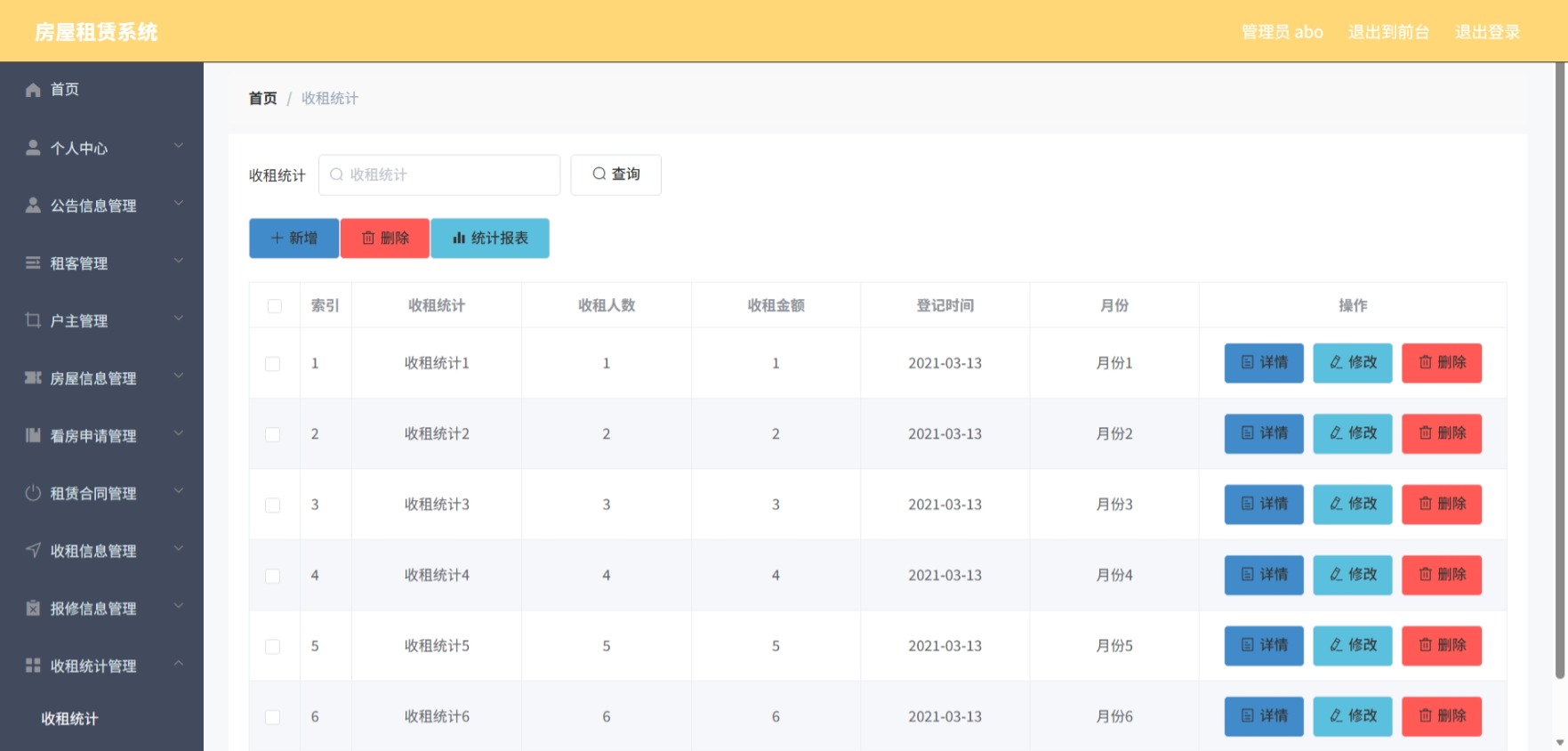Check the checkbox for row 收租统计2

tap(273, 434)
